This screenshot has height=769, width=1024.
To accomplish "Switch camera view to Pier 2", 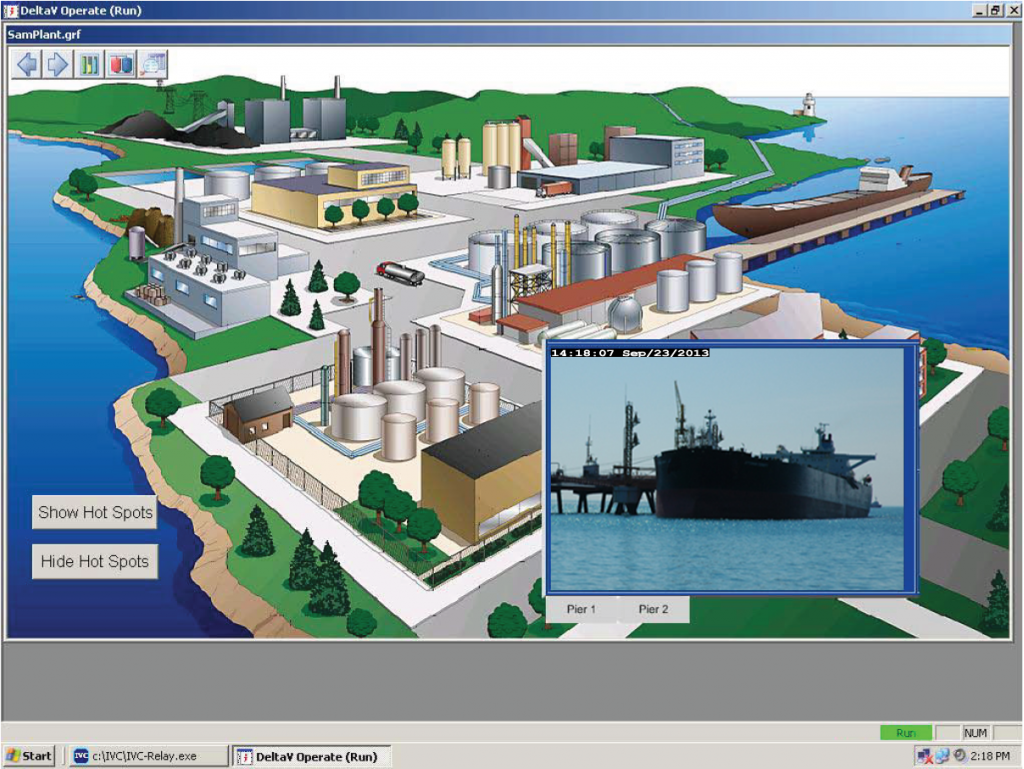I will (653, 609).
